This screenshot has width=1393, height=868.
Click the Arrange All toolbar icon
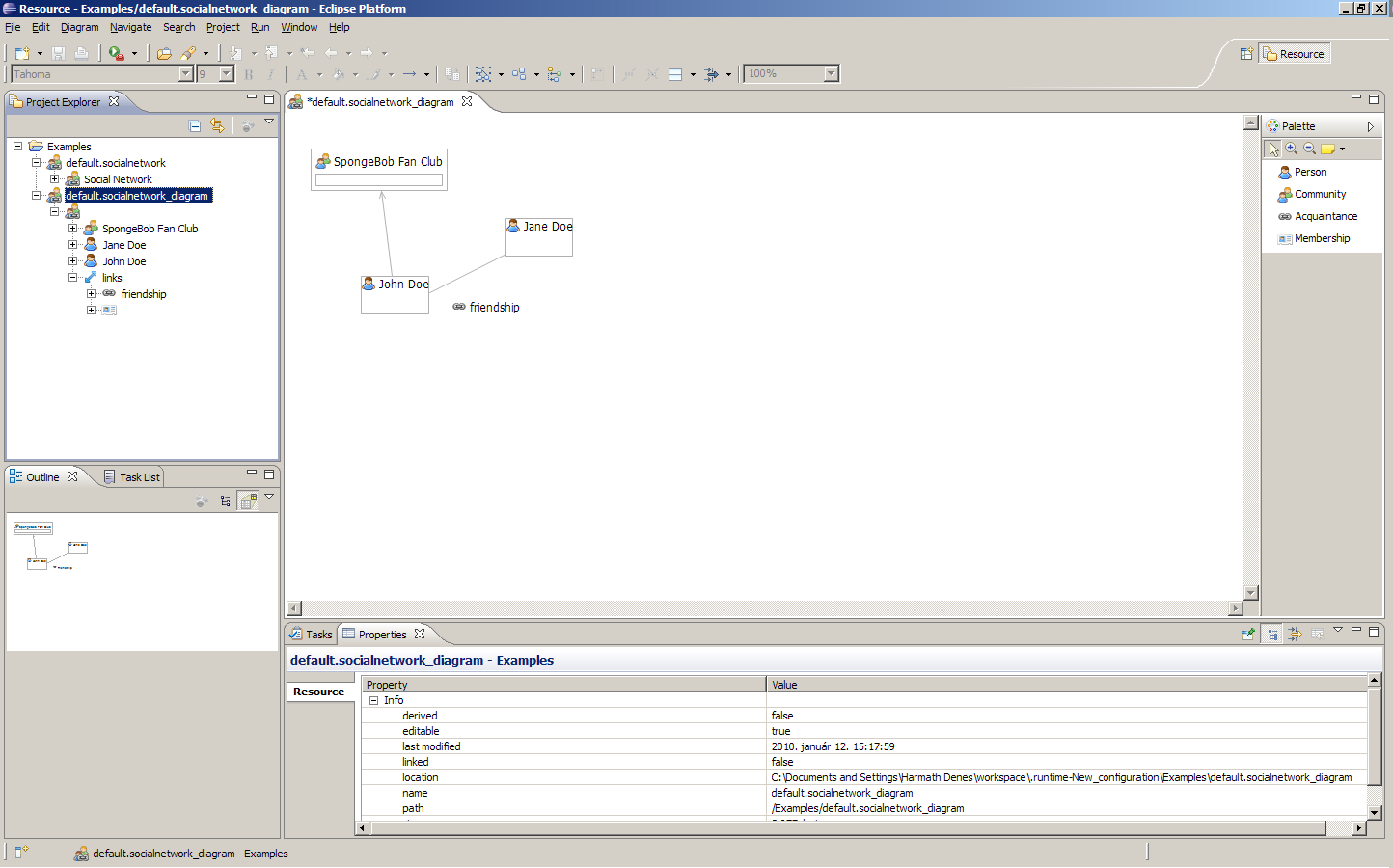click(519, 74)
